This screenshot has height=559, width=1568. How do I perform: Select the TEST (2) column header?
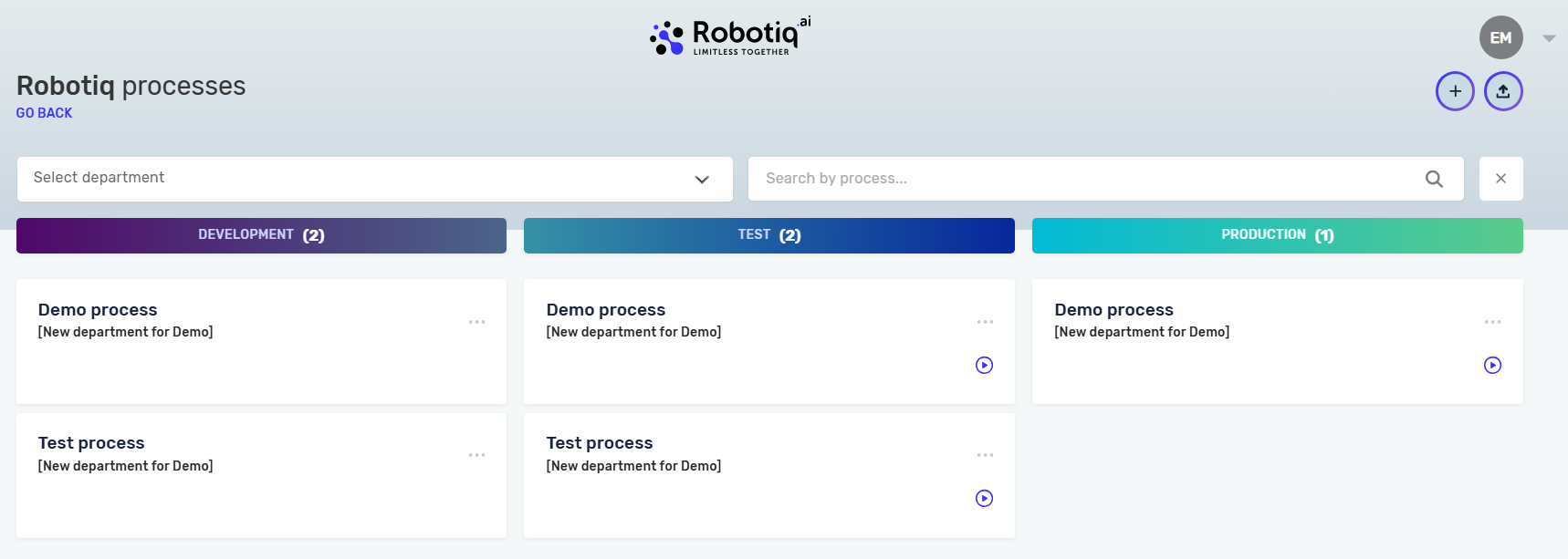pyautogui.click(x=769, y=235)
